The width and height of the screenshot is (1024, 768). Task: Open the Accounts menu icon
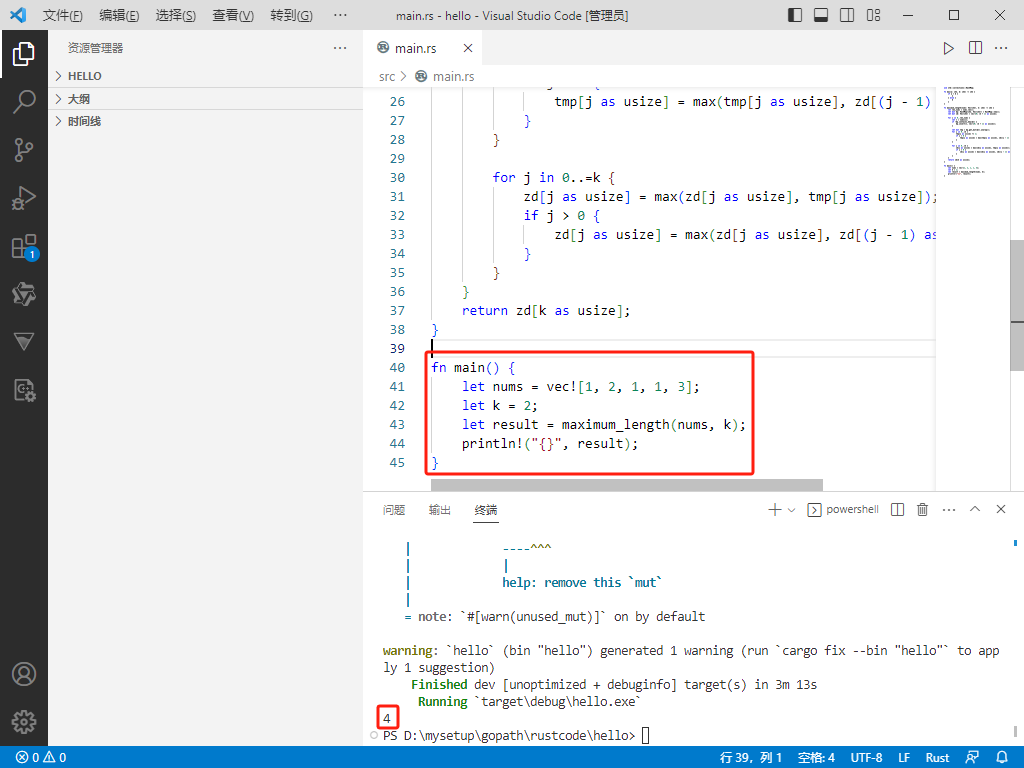[x=24, y=674]
